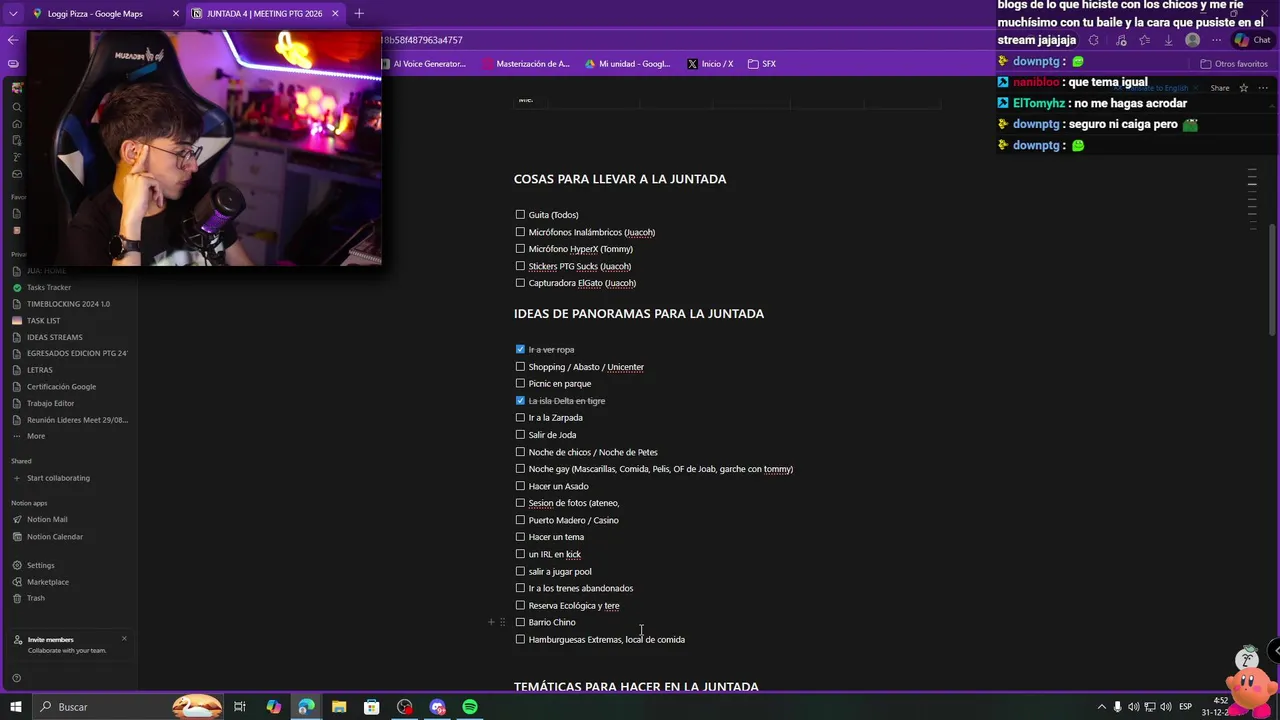
Task: Open browser downloads icon
Action: tap(1168, 40)
